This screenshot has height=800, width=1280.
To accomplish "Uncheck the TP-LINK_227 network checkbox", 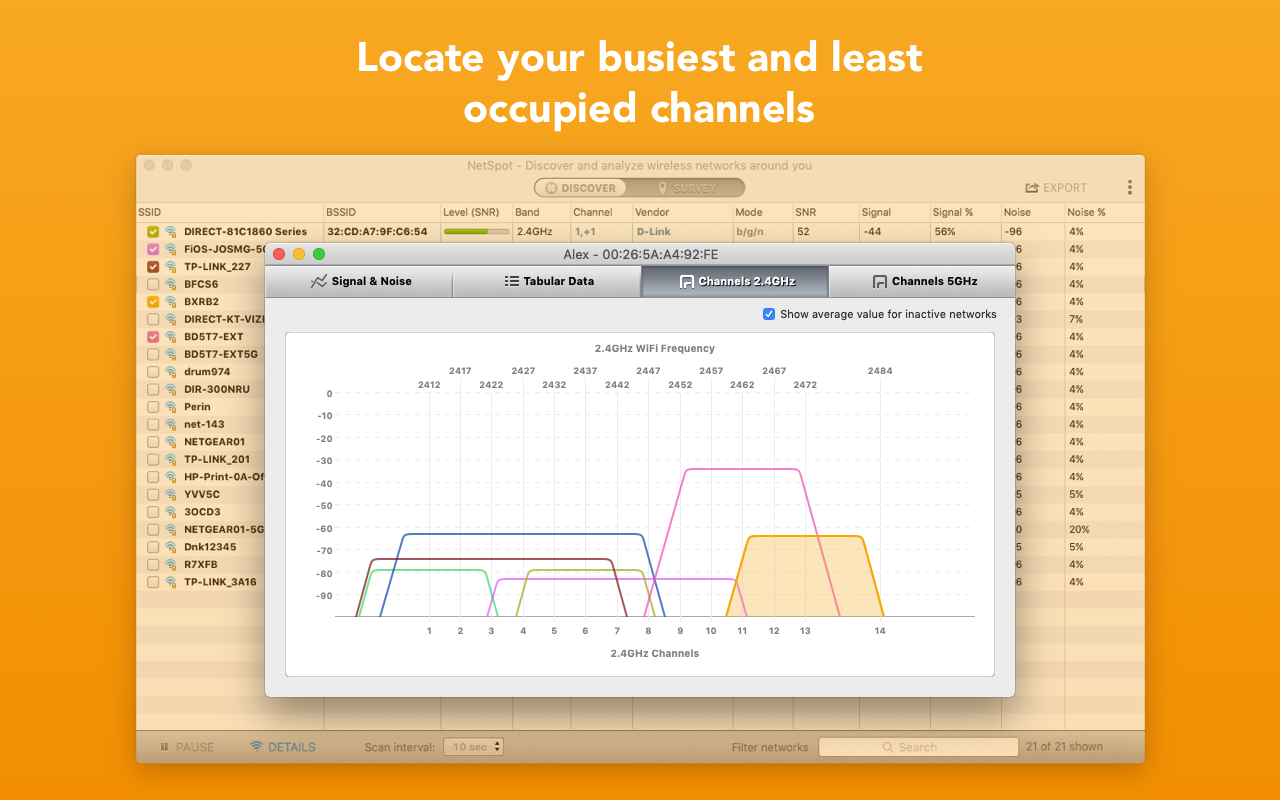I will pos(153,267).
